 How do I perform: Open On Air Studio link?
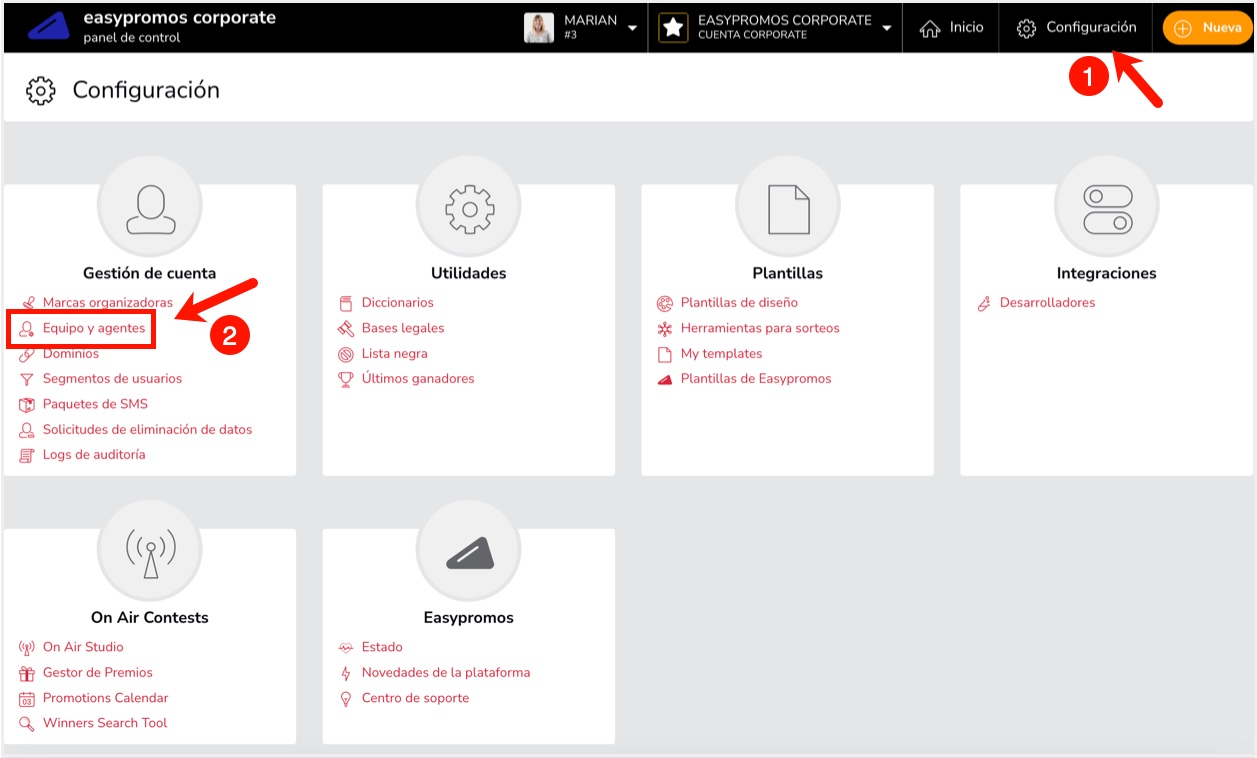click(83, 647)
